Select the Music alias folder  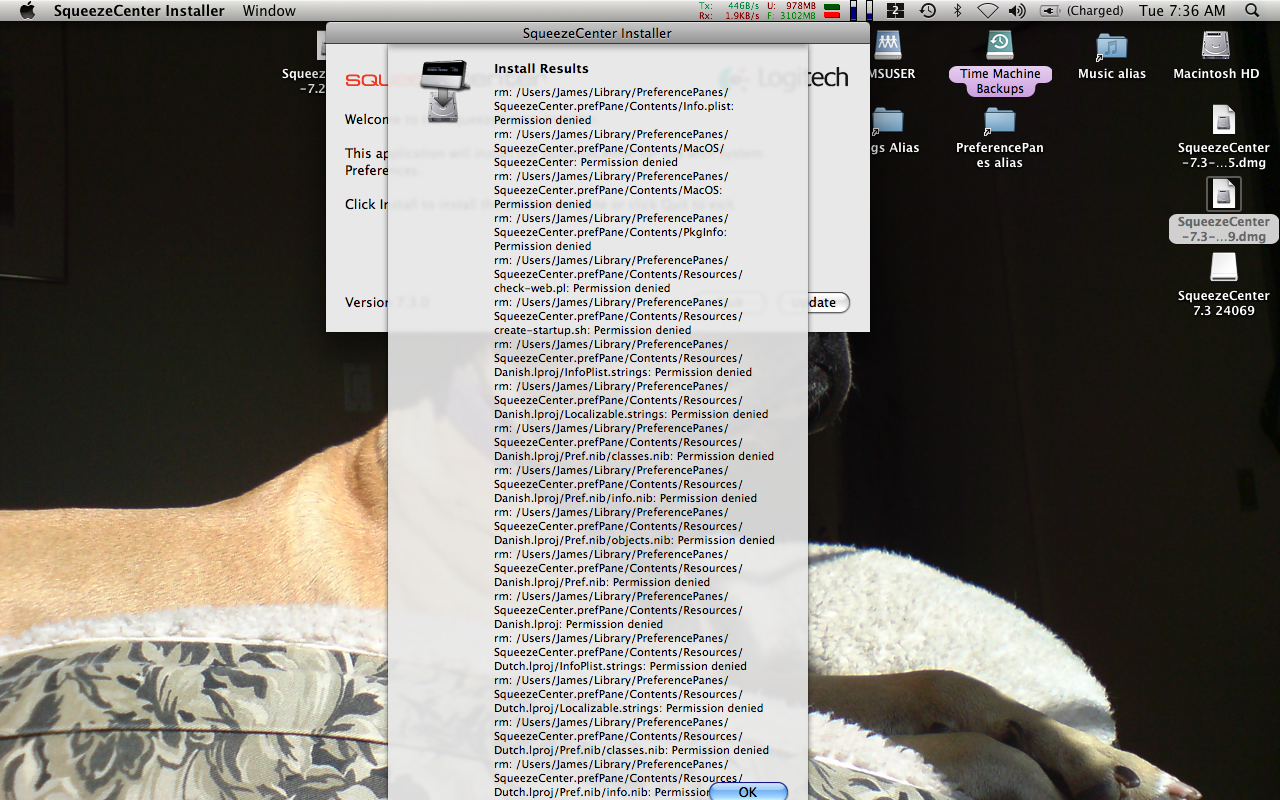[x=1111, y=46]
